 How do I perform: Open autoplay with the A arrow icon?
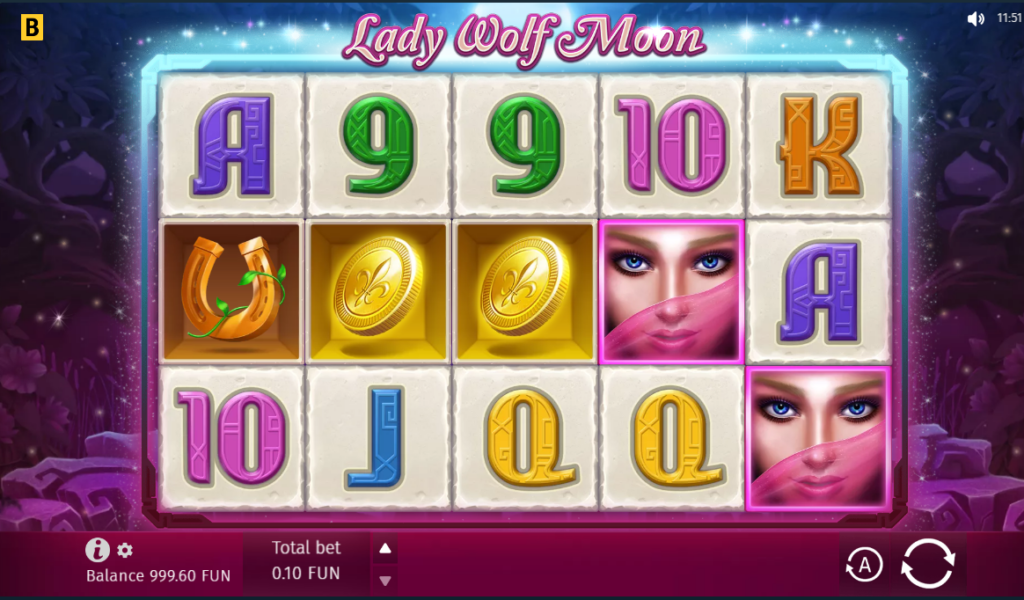click(x=864, y=565)
